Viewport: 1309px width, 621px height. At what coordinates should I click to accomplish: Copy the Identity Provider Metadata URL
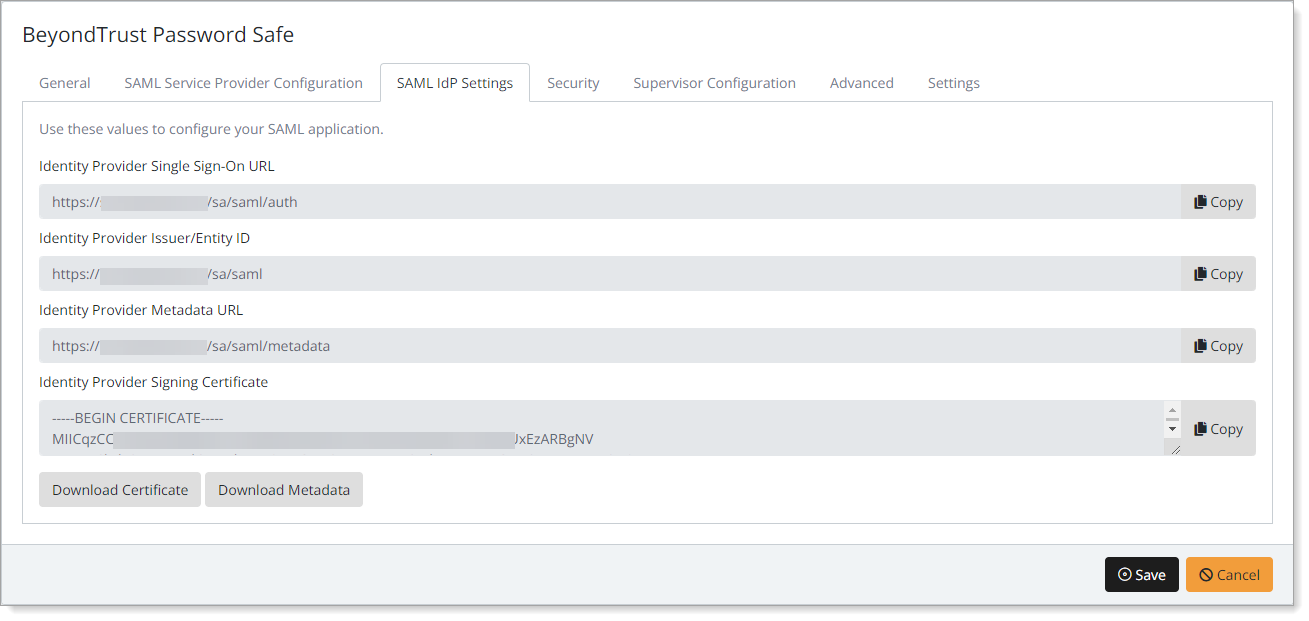coord(1217,346)
